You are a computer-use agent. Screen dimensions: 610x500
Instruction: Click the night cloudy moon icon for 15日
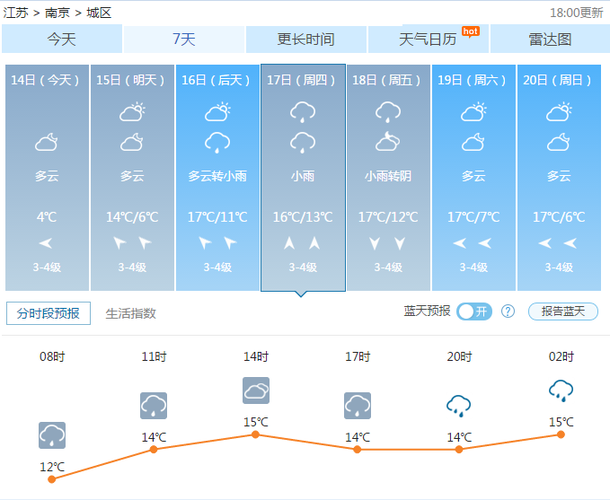131,142
